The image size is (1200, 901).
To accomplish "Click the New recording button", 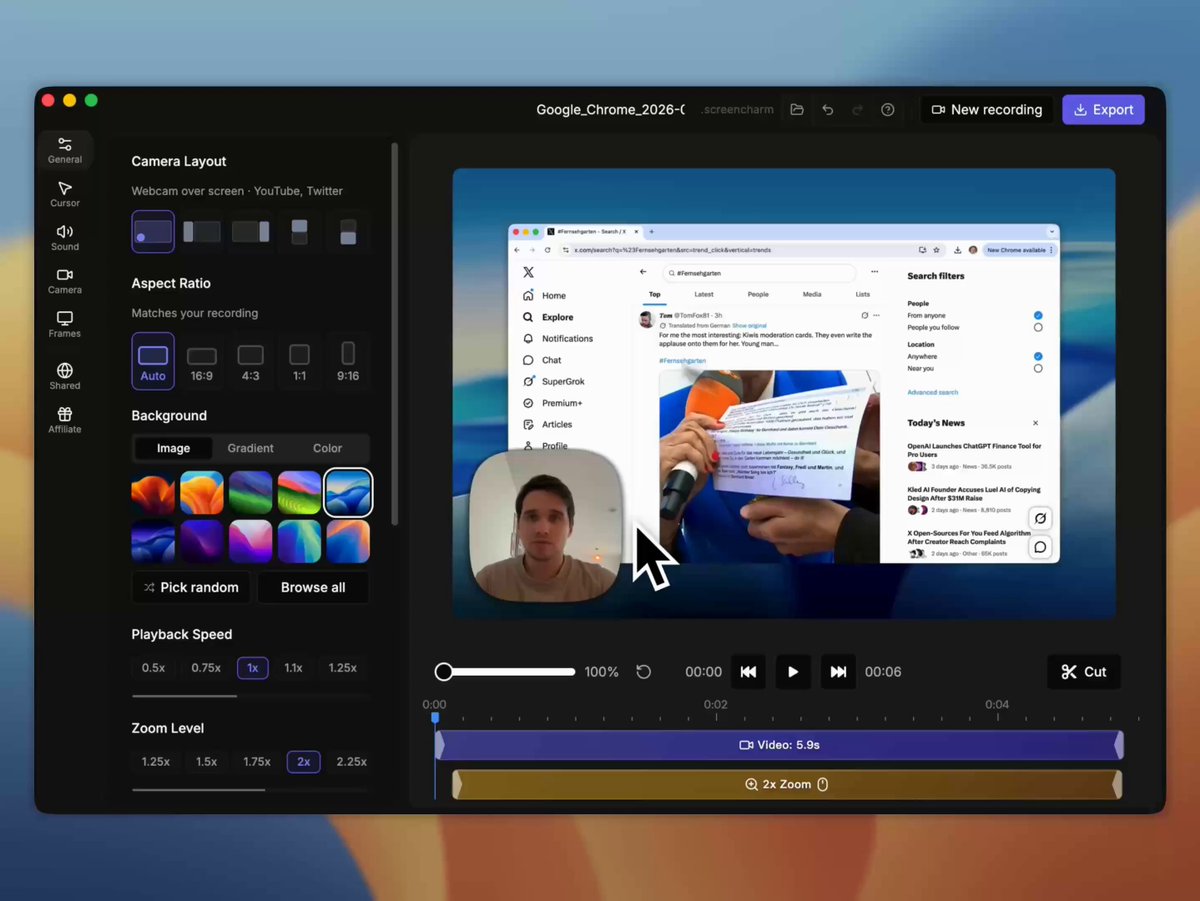I will tap(987, 110).
